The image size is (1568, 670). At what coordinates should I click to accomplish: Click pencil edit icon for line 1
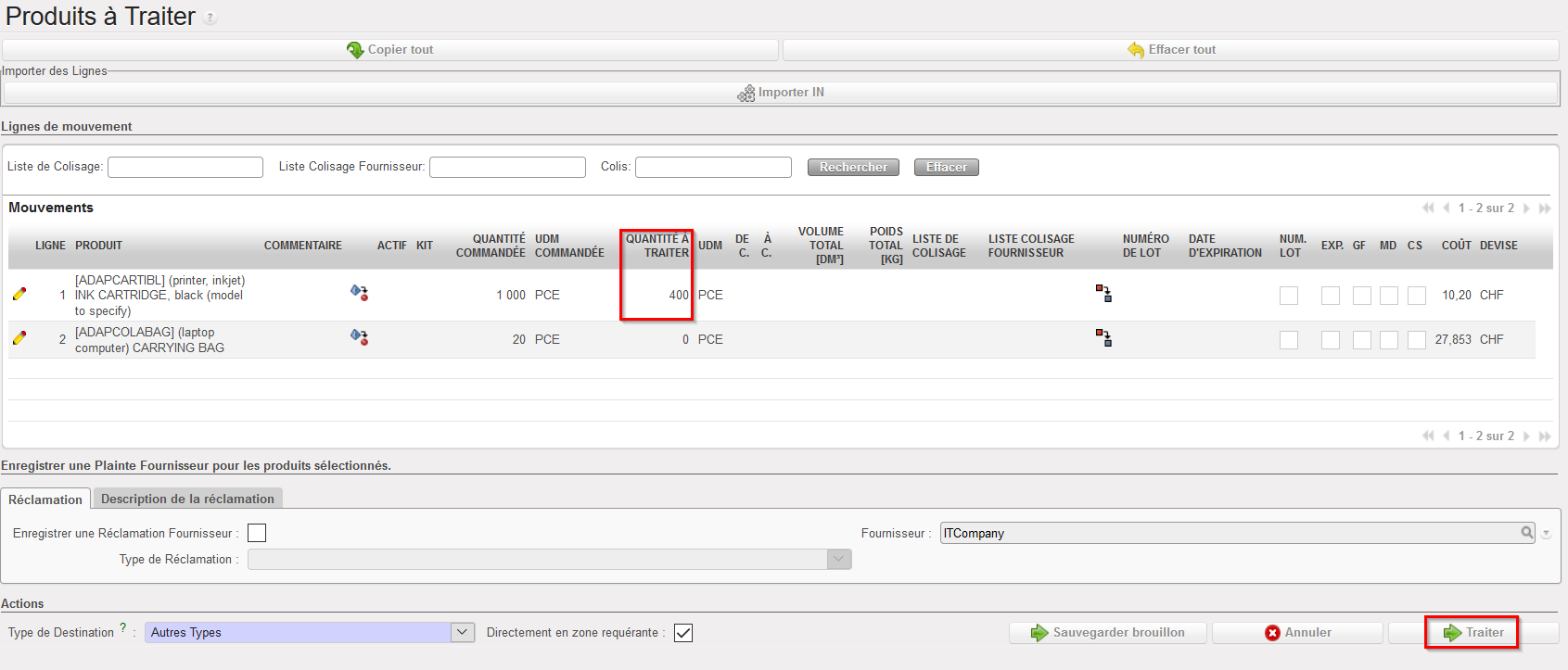pos(19,294)
